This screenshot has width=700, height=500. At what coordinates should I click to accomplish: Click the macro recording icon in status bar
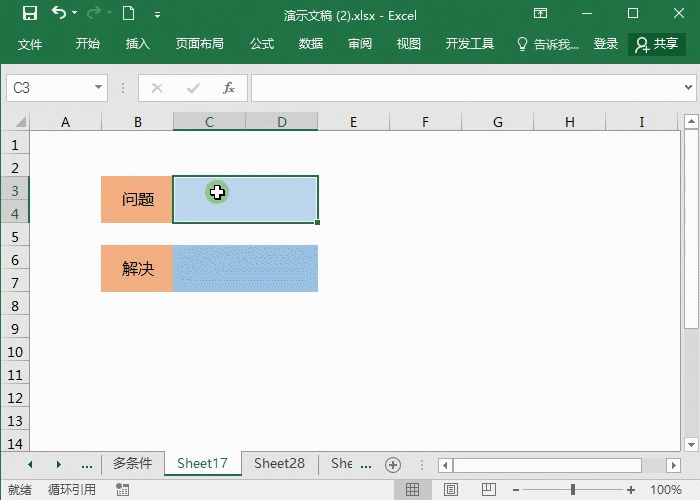coord(122,490)
